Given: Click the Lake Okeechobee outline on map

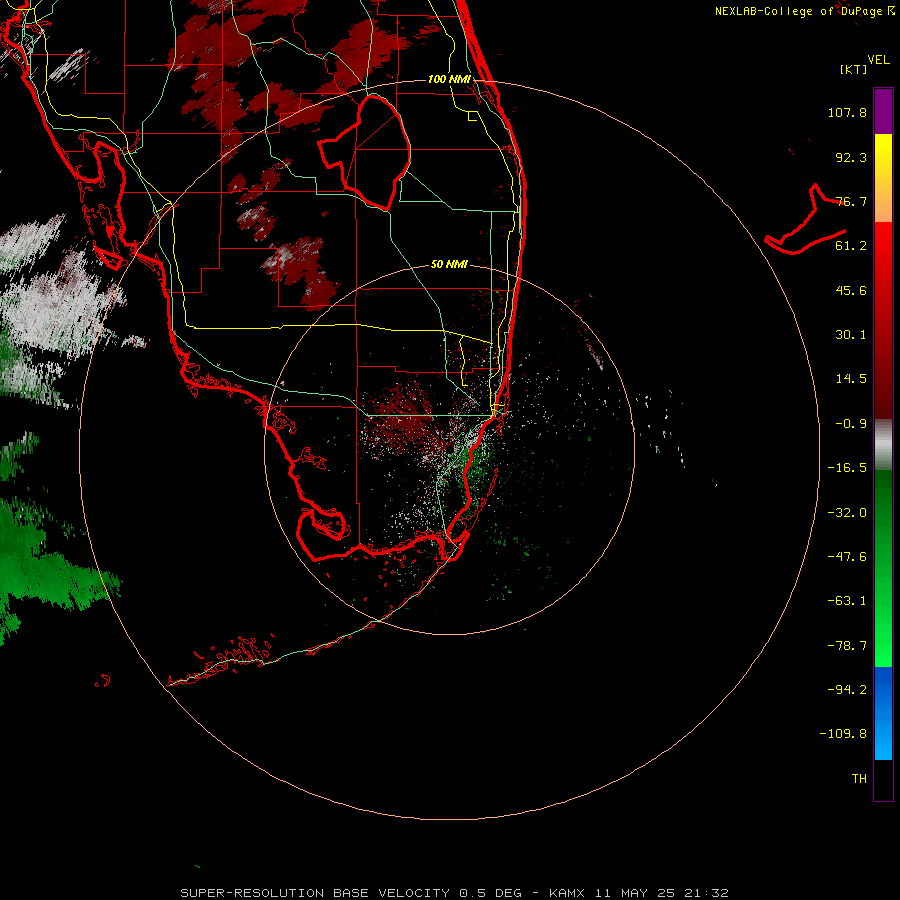Looking at the screenshot, I should pos(365,153).
